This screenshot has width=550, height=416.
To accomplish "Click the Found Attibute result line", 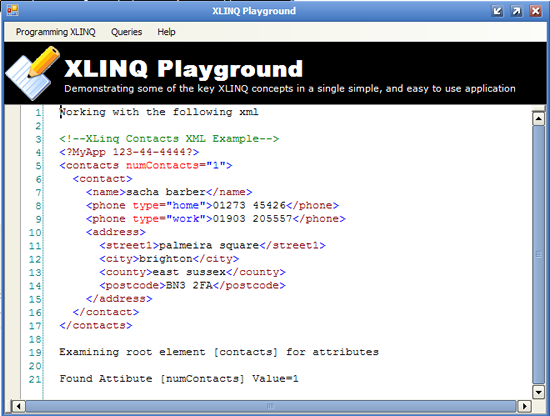I will [179, 379].
